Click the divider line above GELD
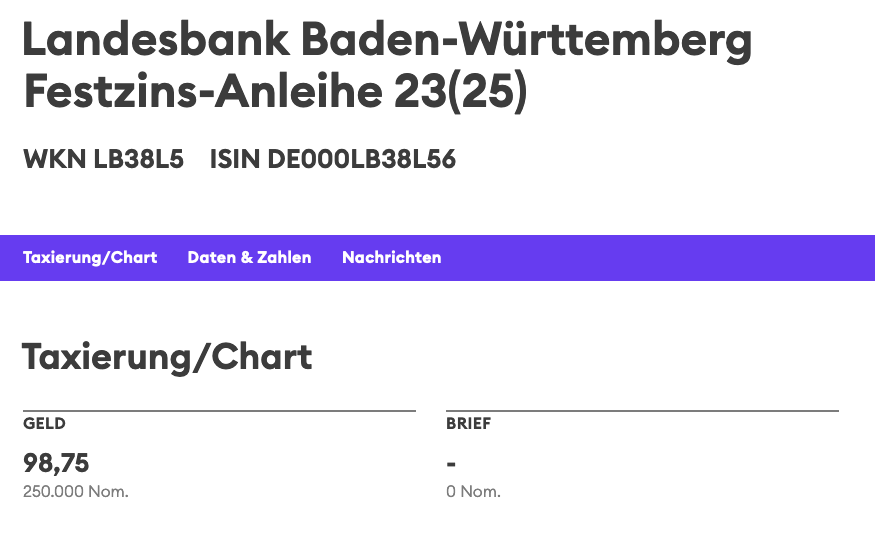Screen dimensions: 875x537 (218, 411)
